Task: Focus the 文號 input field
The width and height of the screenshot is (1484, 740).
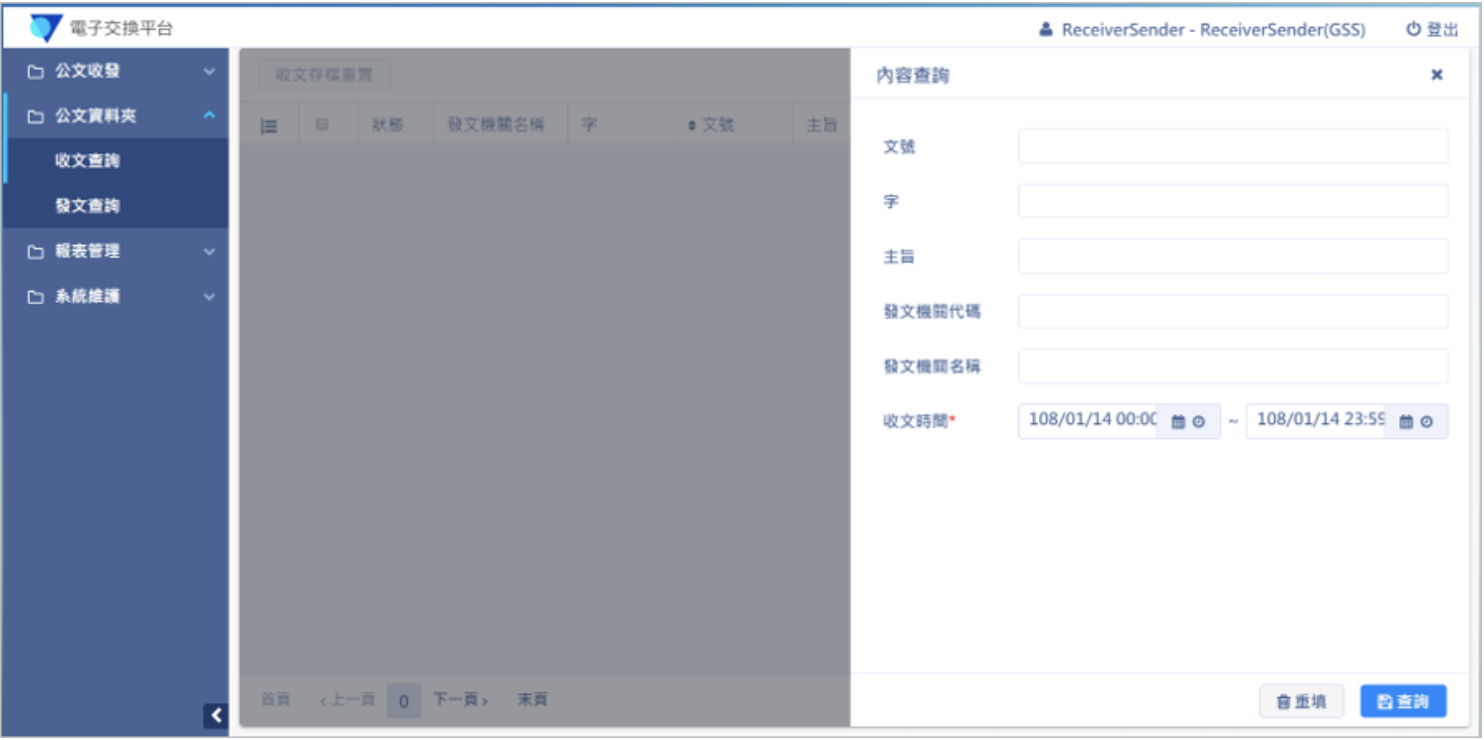Action: [x=1233, y=146]
